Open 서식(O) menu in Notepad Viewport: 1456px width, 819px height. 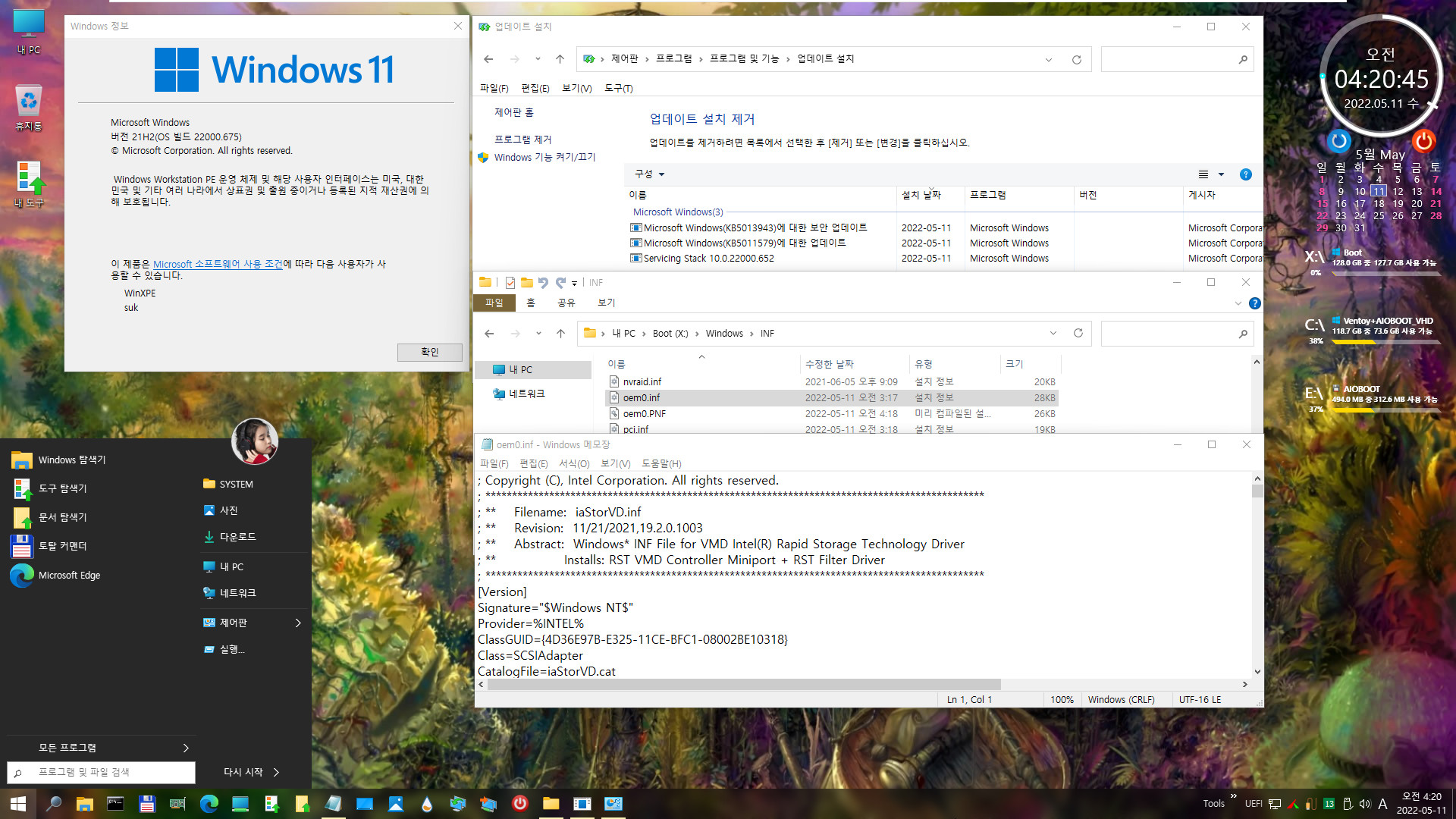[x=574, y=464]
